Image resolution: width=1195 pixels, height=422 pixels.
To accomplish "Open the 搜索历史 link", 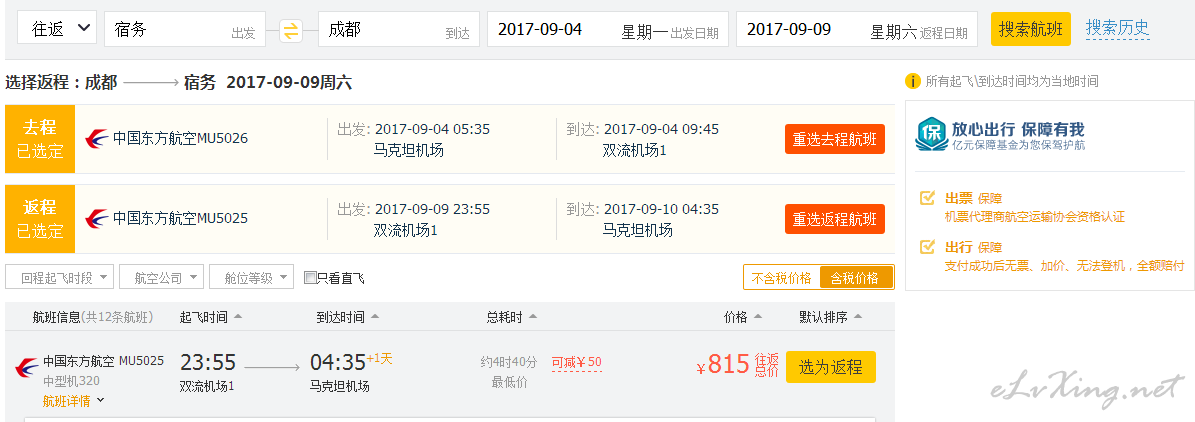I will tap(1117, 29).
